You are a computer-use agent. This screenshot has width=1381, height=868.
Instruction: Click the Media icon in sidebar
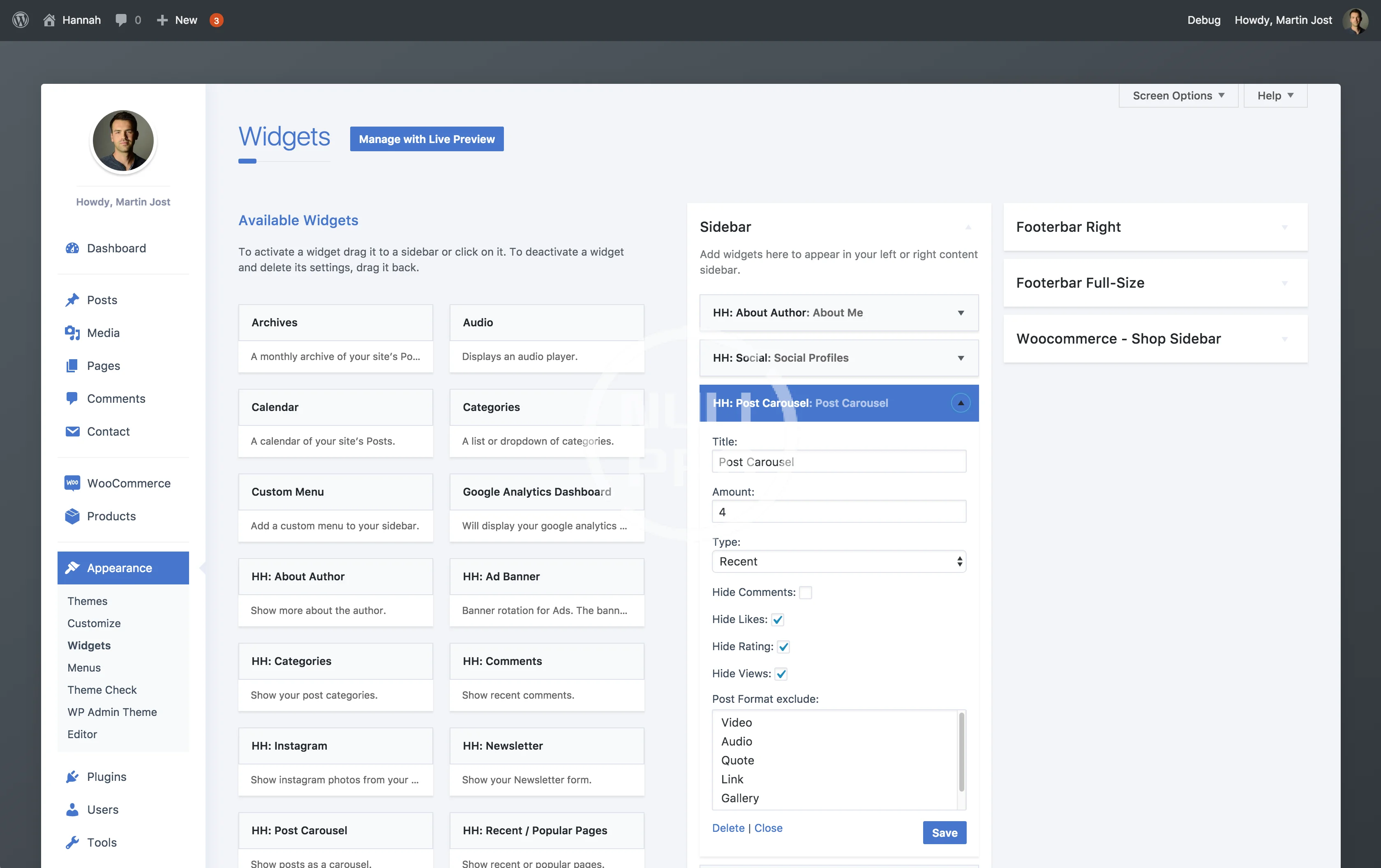click(72, 333)
